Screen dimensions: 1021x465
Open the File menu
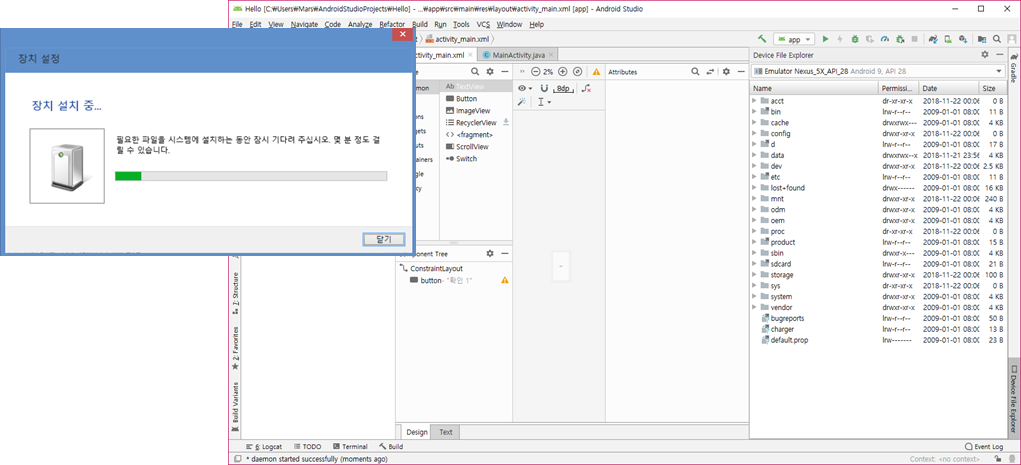click(x=236, y=24)
